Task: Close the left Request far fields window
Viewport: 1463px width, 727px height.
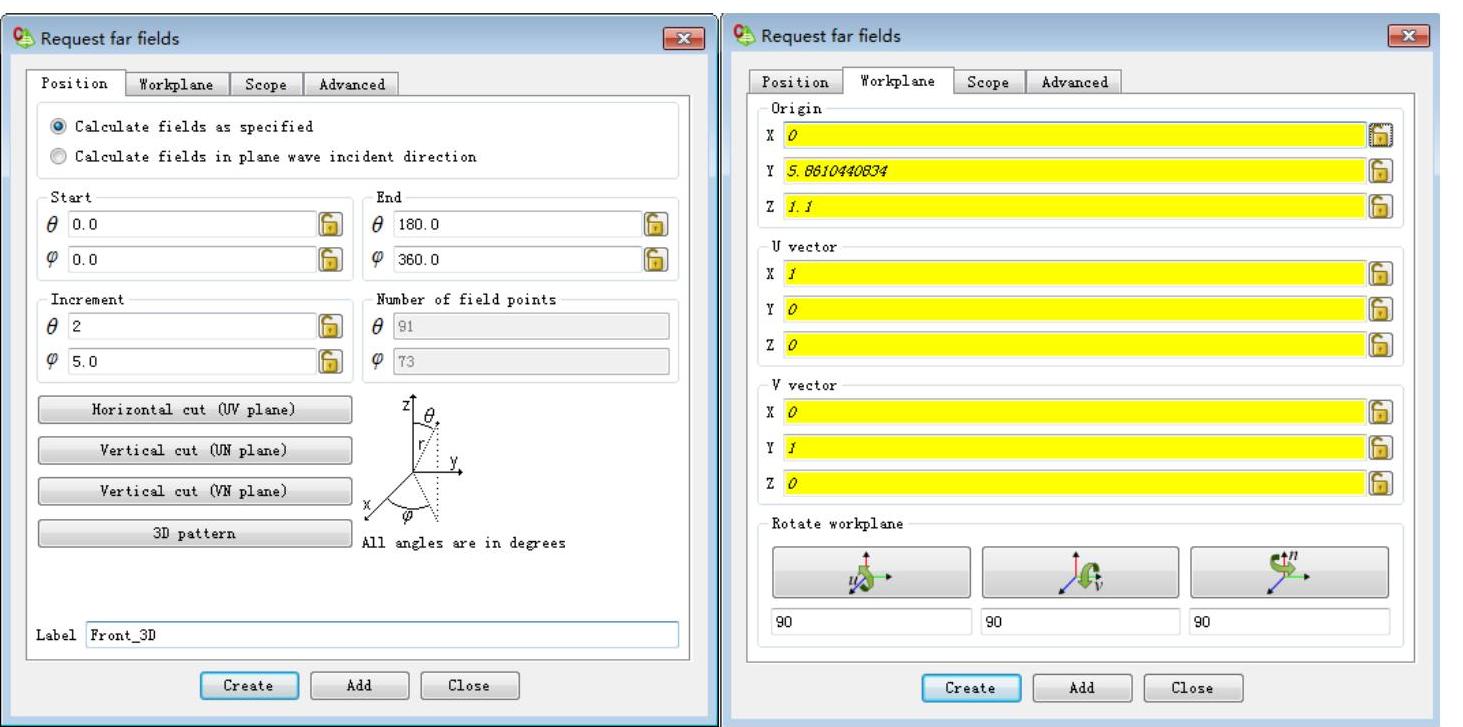Action: point(684,39)
